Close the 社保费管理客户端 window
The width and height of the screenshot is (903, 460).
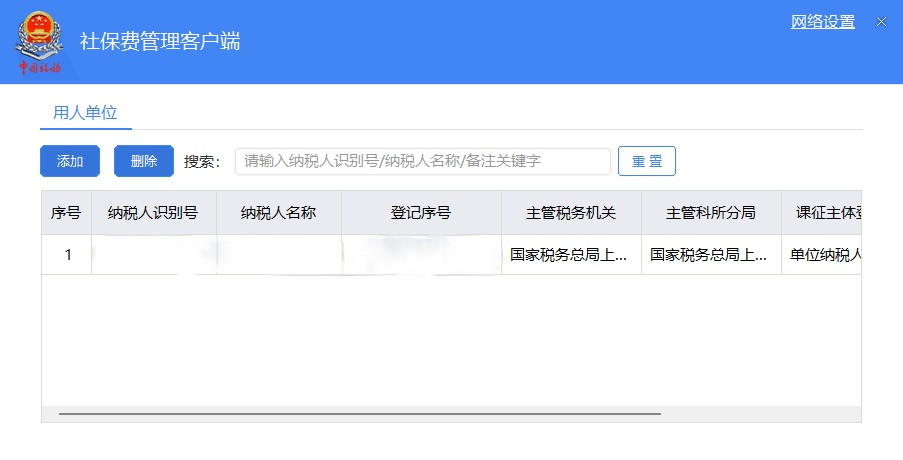(x=881, y=22)
